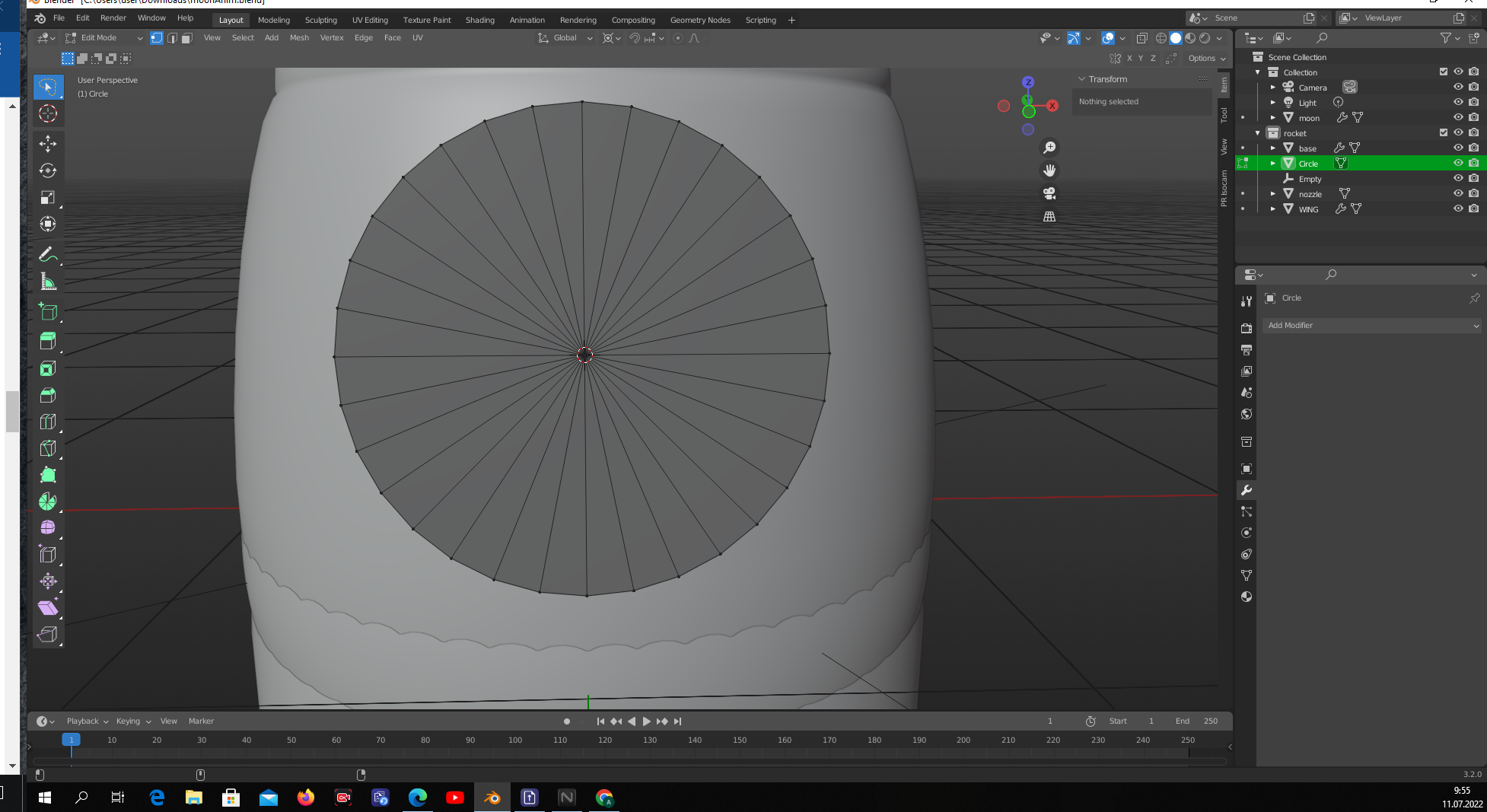This screenshot has width=1487, height=812.
Task: Activate the Rotate tool
Action: coord(48,170)
